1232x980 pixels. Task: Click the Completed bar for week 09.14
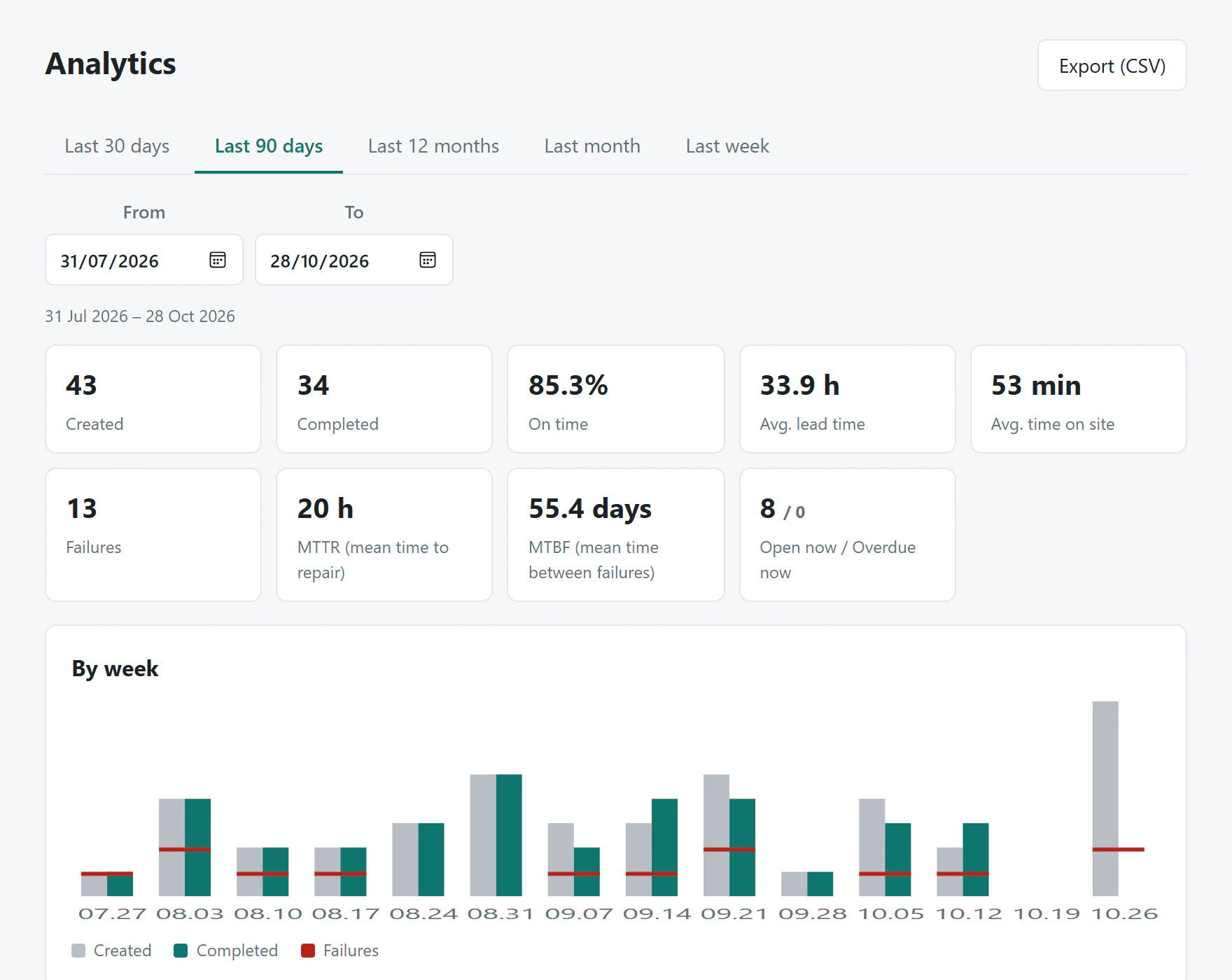click(x=664, y=847)
